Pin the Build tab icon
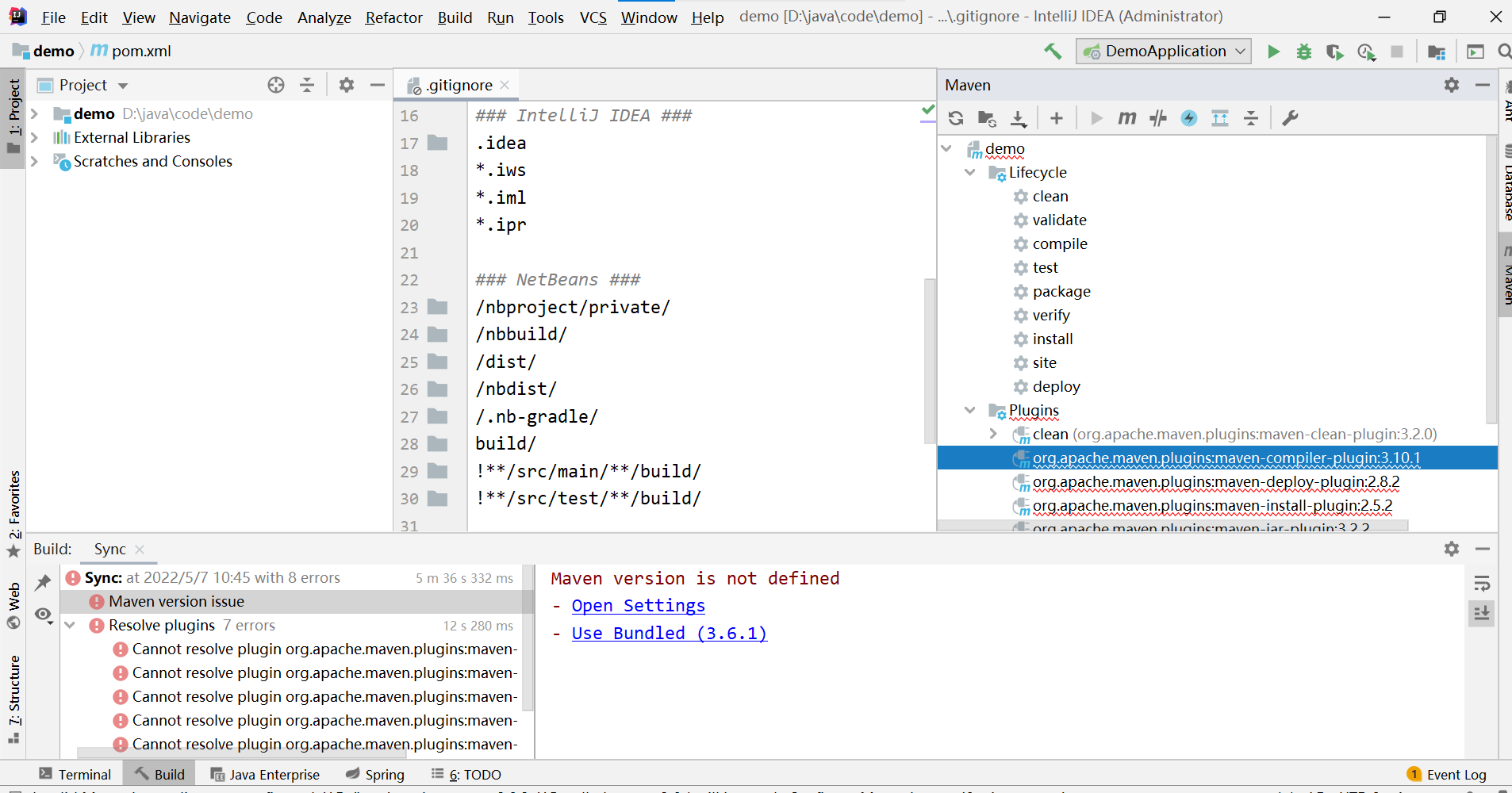 pos(43,583)
